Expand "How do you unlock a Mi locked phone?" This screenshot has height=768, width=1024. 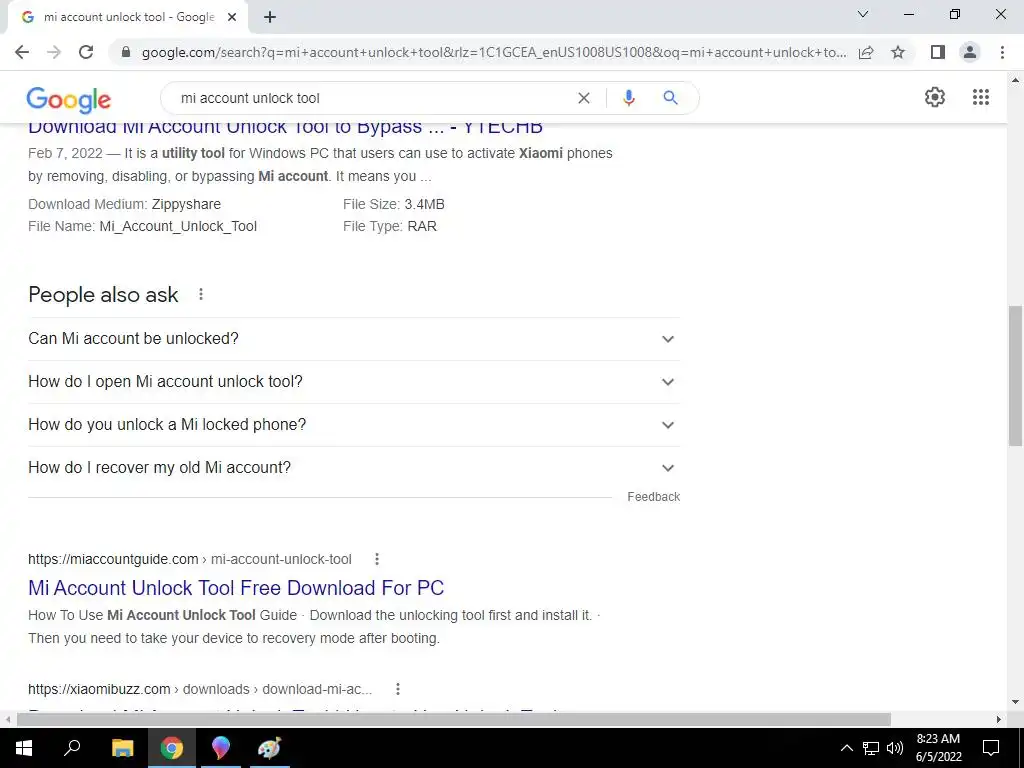pos(354,425)
